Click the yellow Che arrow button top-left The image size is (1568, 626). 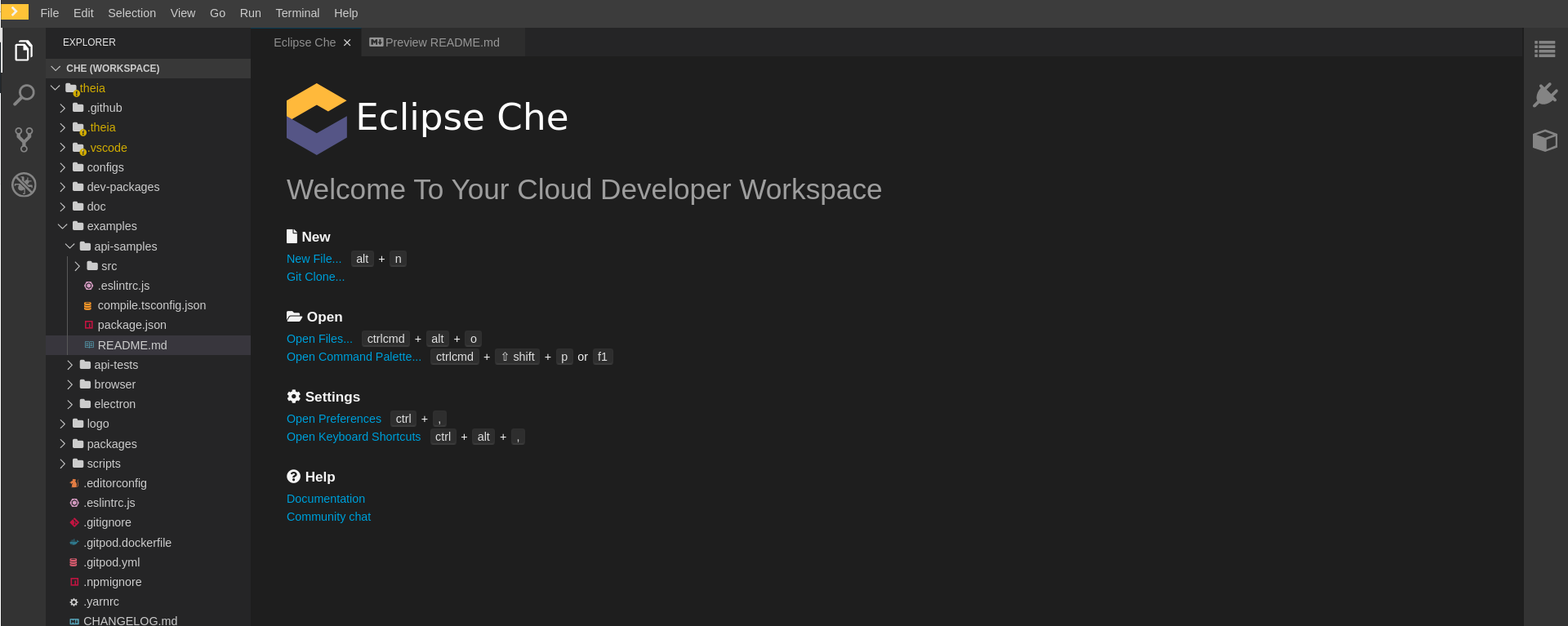[x=15, y=12]
